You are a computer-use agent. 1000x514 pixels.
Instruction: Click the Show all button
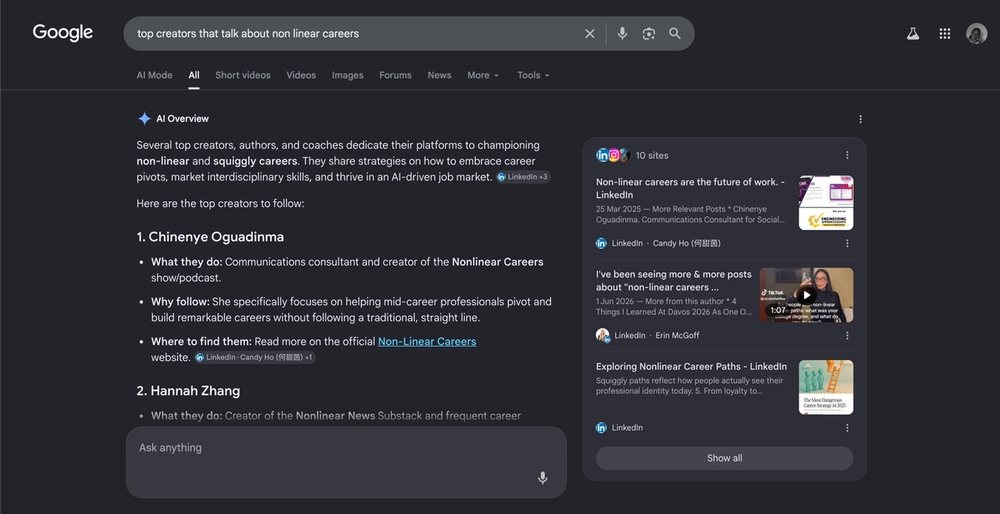724,458
